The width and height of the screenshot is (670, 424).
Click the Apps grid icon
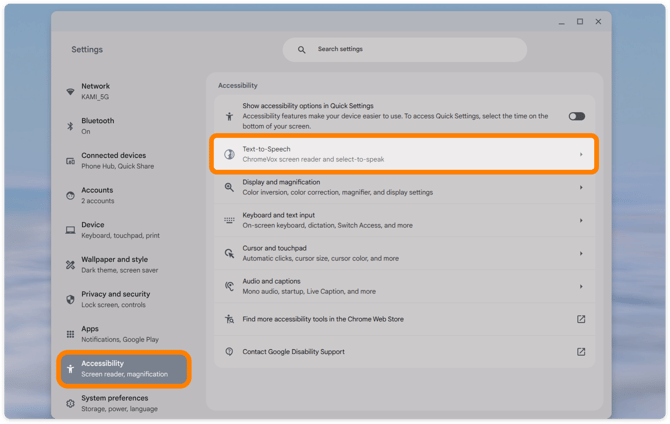(x=71, y=334)
